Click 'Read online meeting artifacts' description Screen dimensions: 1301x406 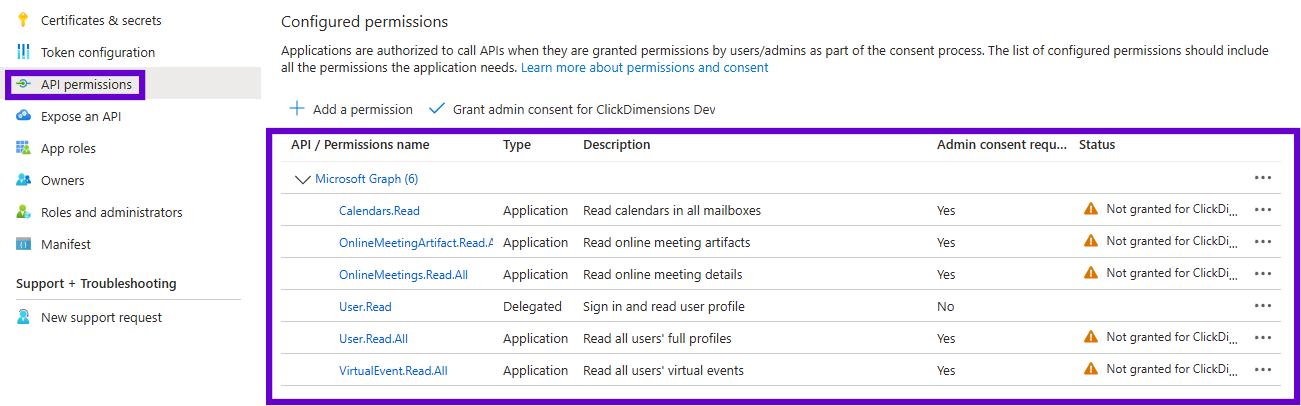[x=666, y=243]
